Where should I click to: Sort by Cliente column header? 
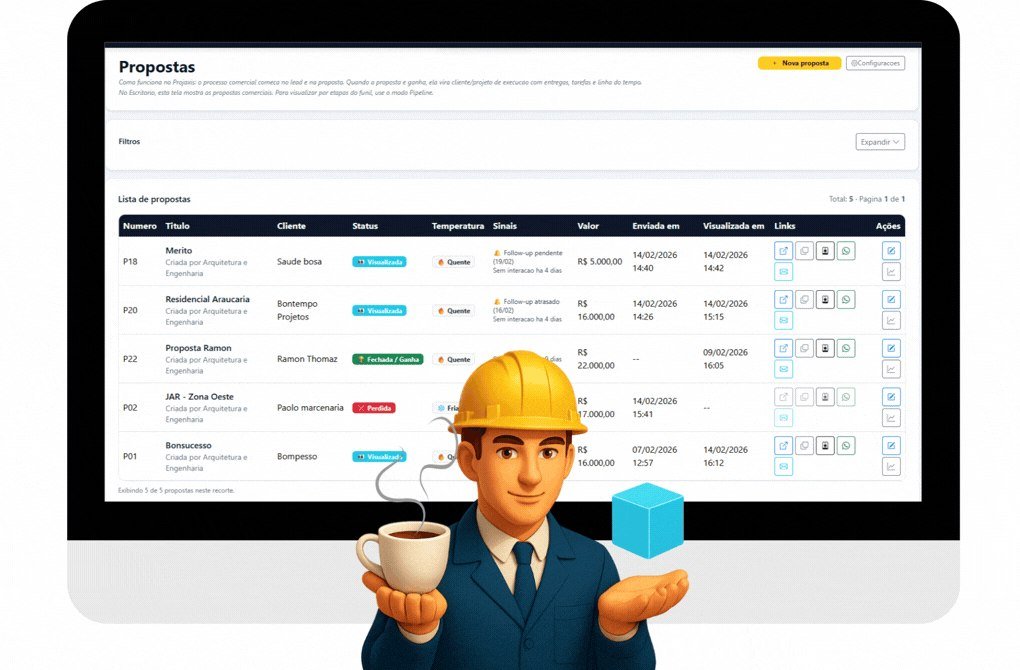point(291,226)
